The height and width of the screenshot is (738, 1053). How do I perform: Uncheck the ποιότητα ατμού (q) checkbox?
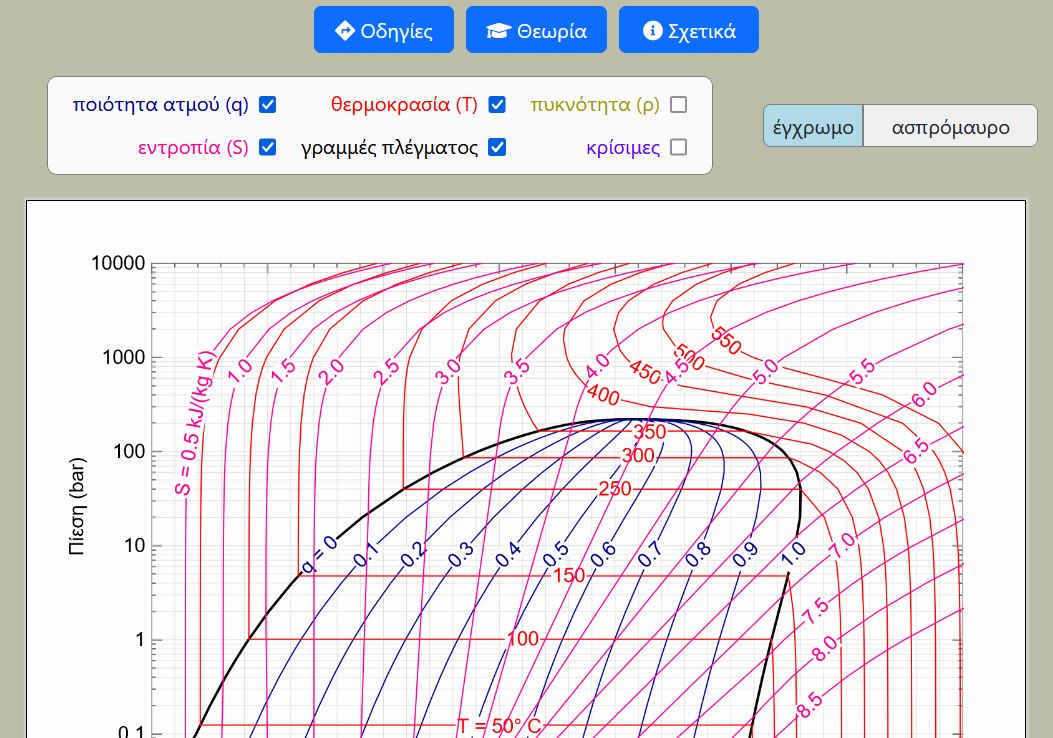pyautogui.click(x=267, y=105)
